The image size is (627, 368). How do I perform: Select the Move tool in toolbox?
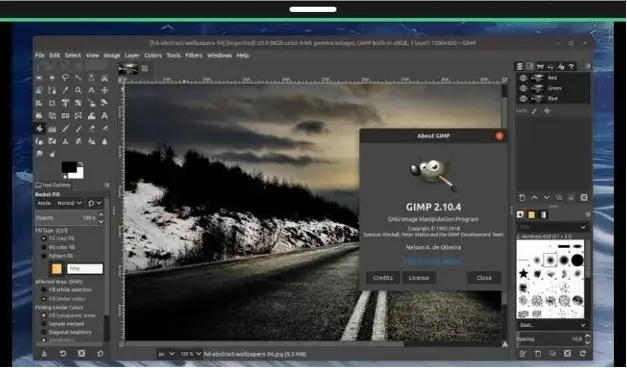click(104, 90)
